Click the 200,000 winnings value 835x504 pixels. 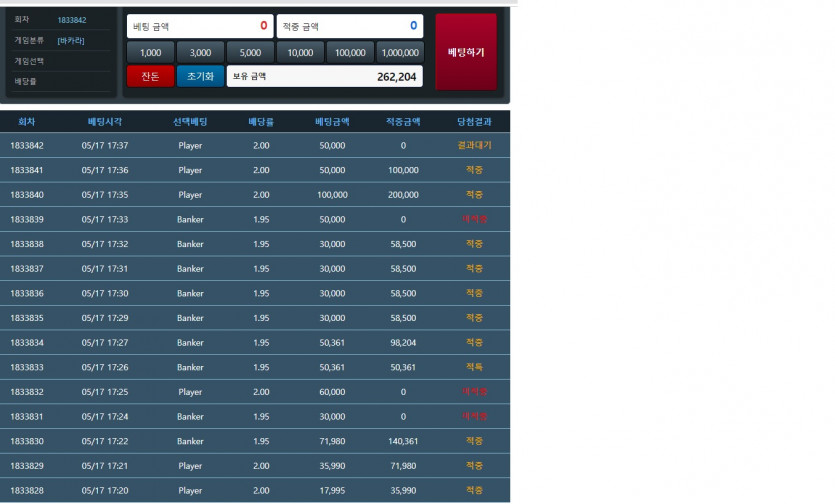403,194
